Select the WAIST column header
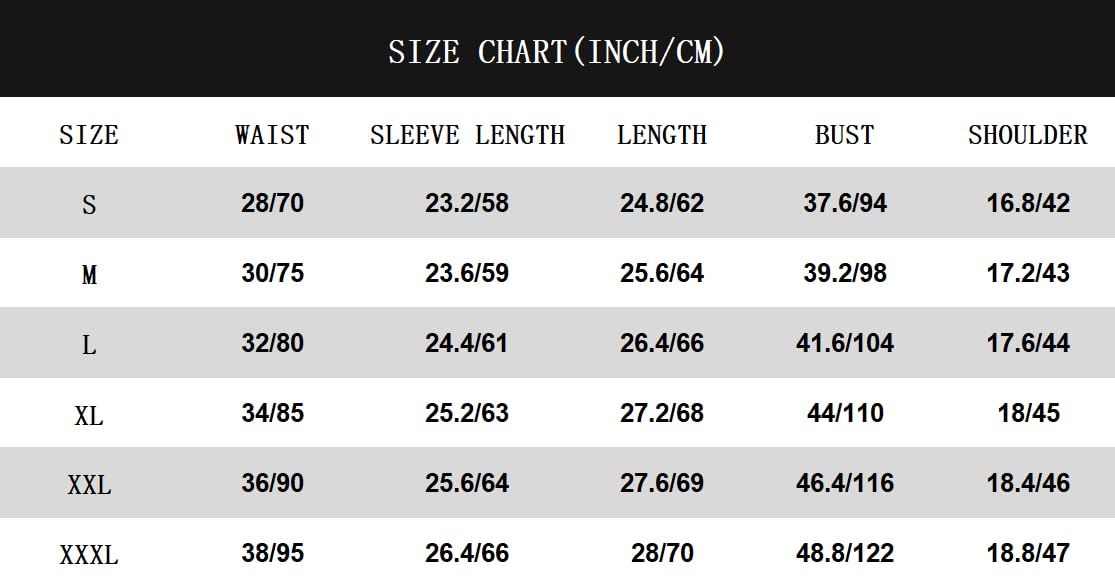1115x586 pixels. coord(272,134)
